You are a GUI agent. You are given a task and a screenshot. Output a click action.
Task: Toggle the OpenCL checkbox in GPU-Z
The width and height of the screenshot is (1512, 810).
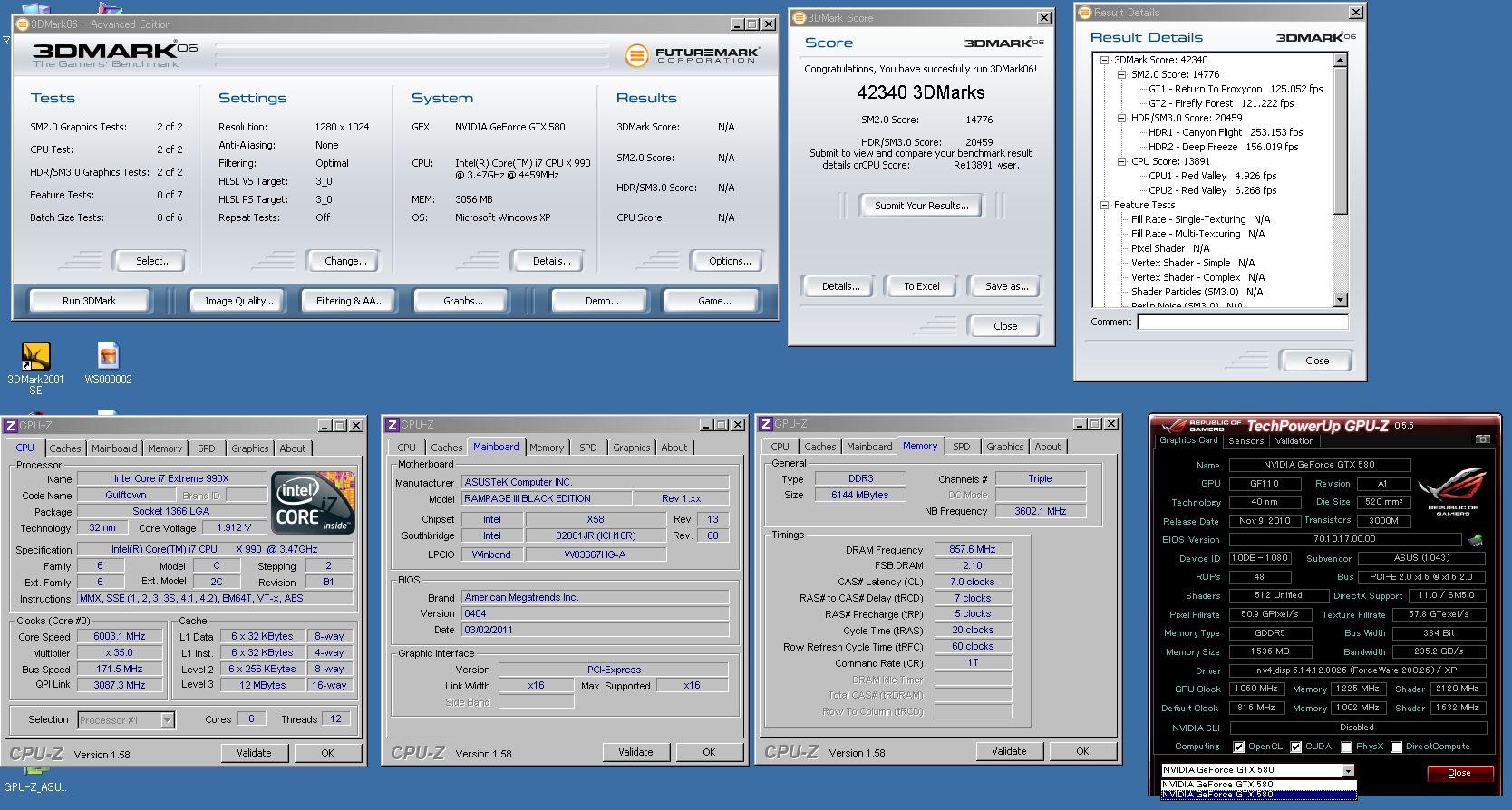point(1238,747)
